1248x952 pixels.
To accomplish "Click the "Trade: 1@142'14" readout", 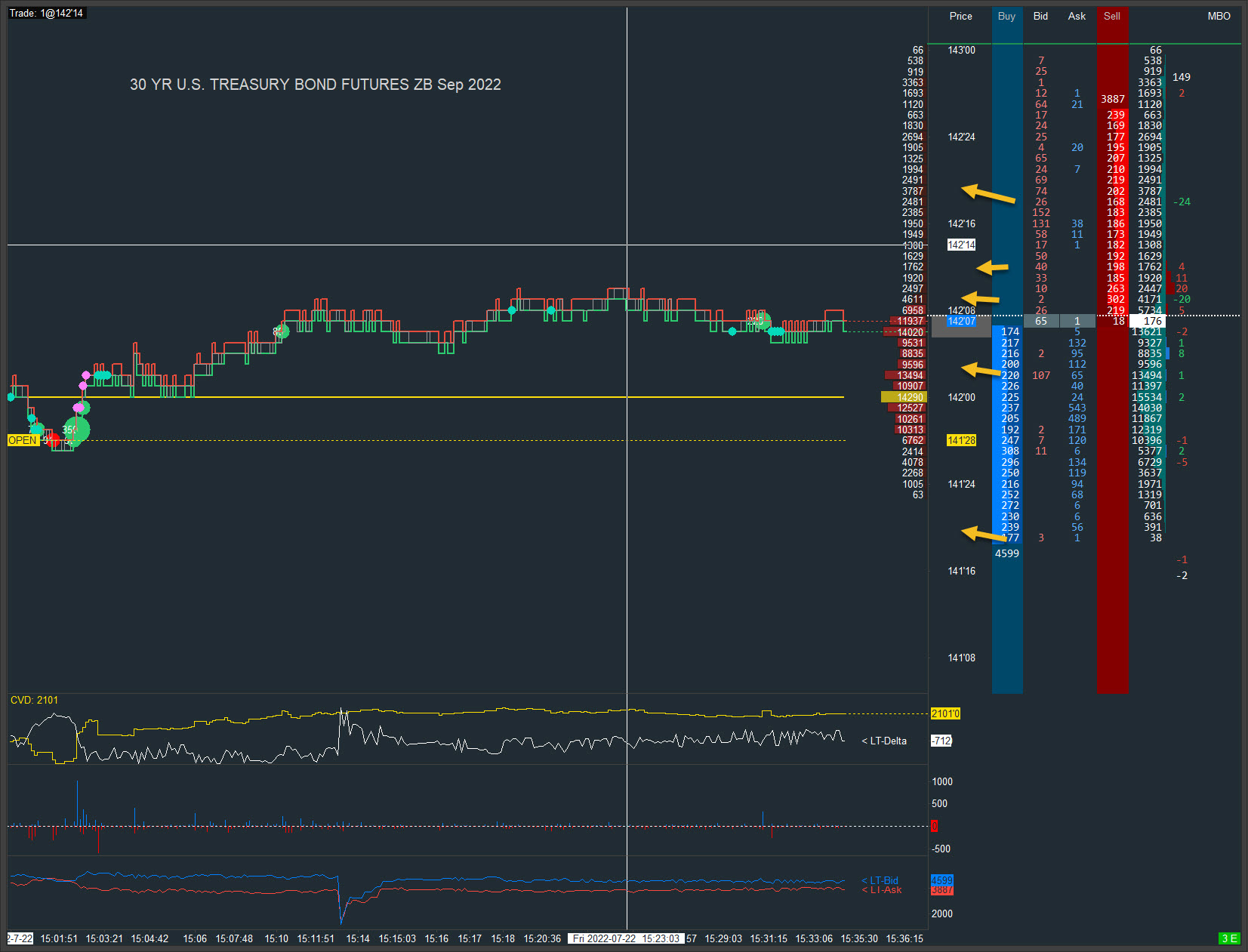I will tap(47, 13).
